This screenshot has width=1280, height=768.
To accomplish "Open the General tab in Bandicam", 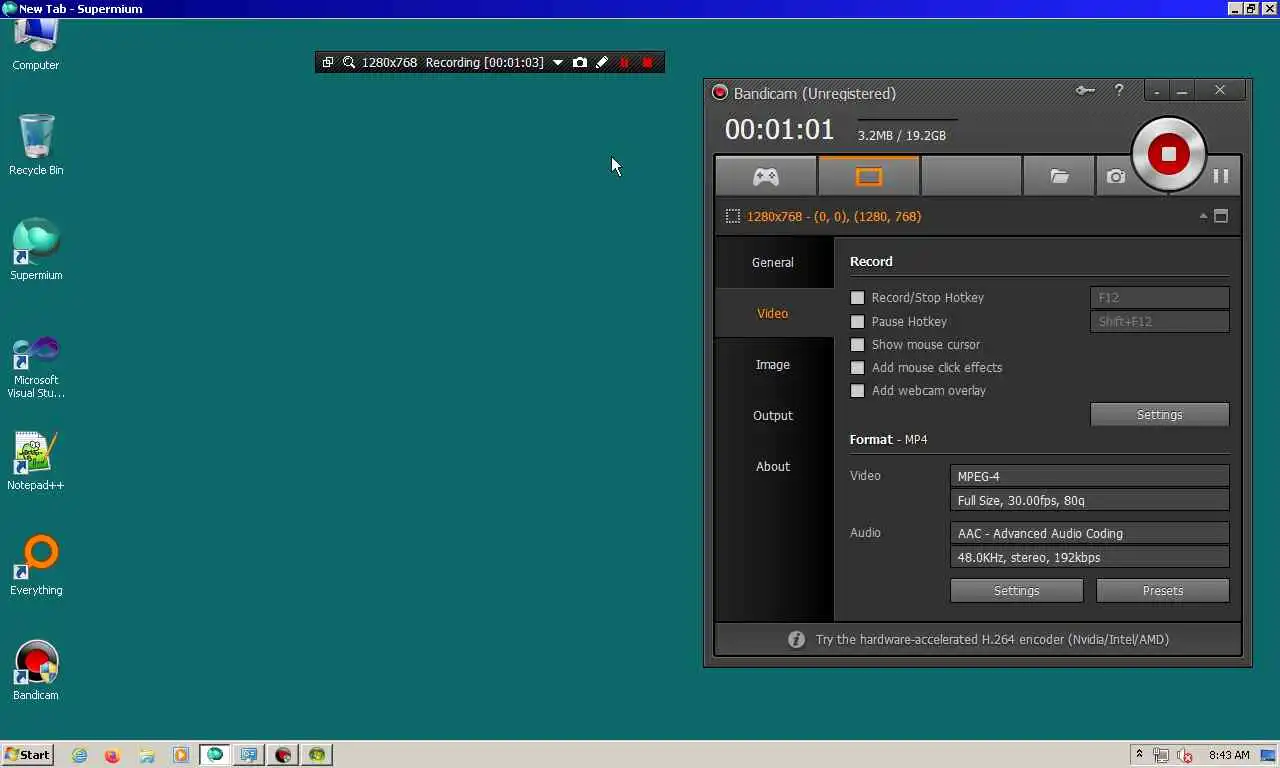I will tap(773, 262).
